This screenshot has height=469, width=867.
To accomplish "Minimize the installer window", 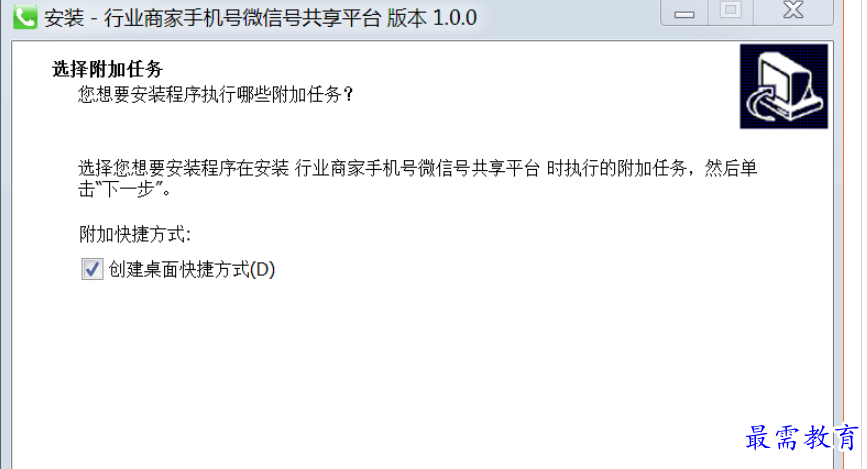I will (x=684, y=12).
